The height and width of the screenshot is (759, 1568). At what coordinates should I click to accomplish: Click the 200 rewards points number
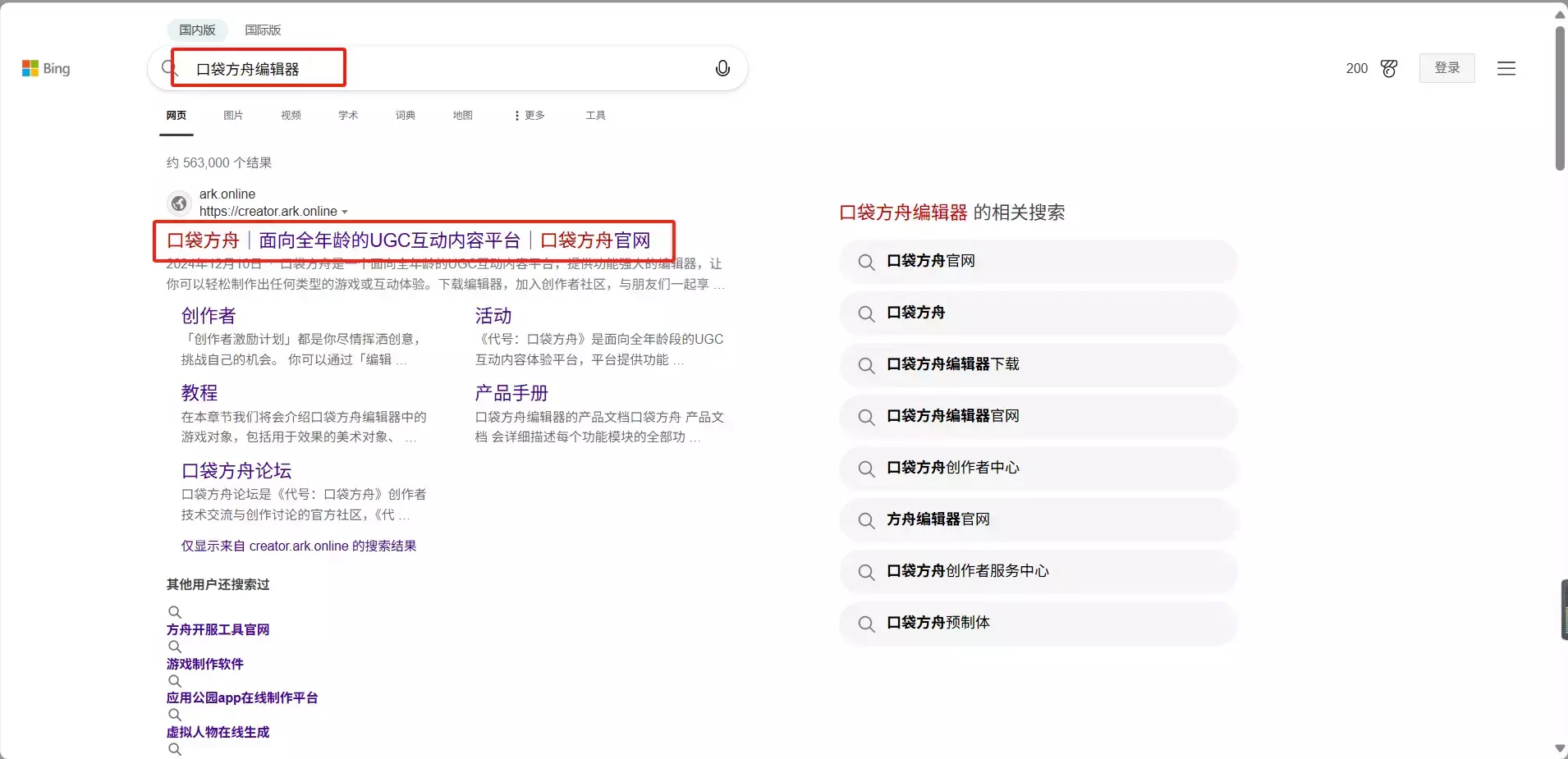(x=1357, y=69)
